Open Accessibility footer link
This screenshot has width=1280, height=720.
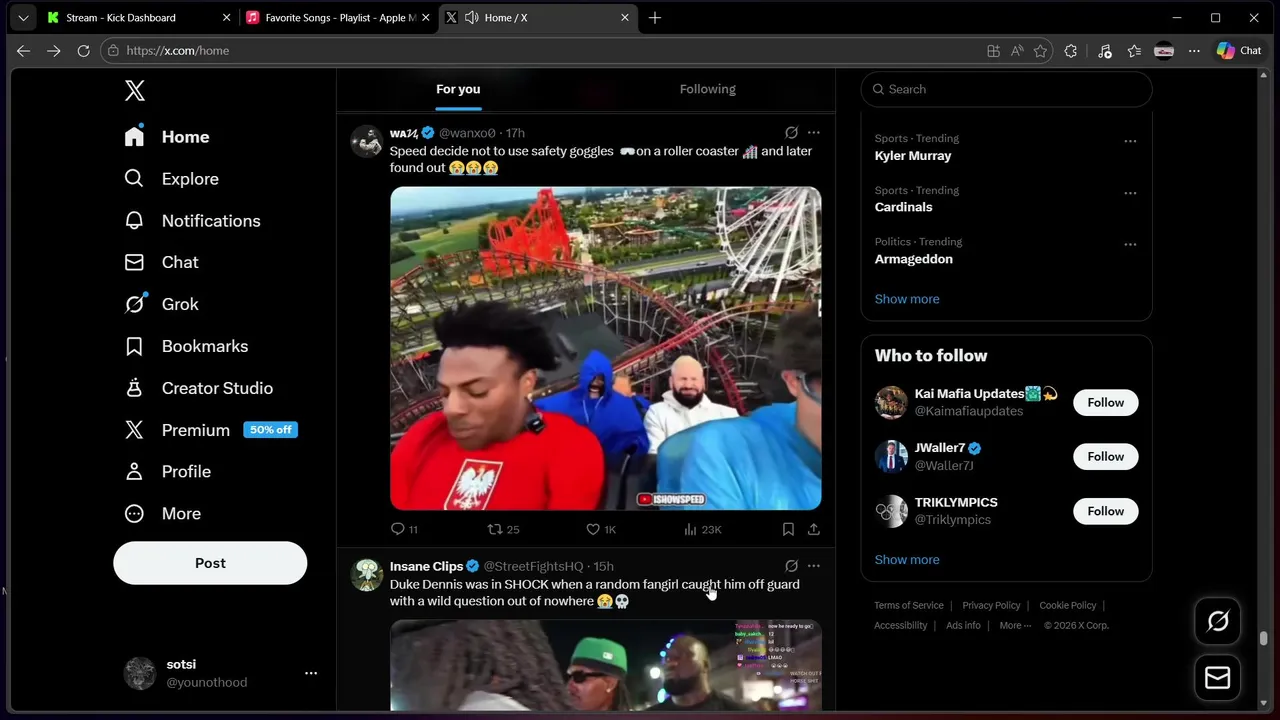[901, 625]
